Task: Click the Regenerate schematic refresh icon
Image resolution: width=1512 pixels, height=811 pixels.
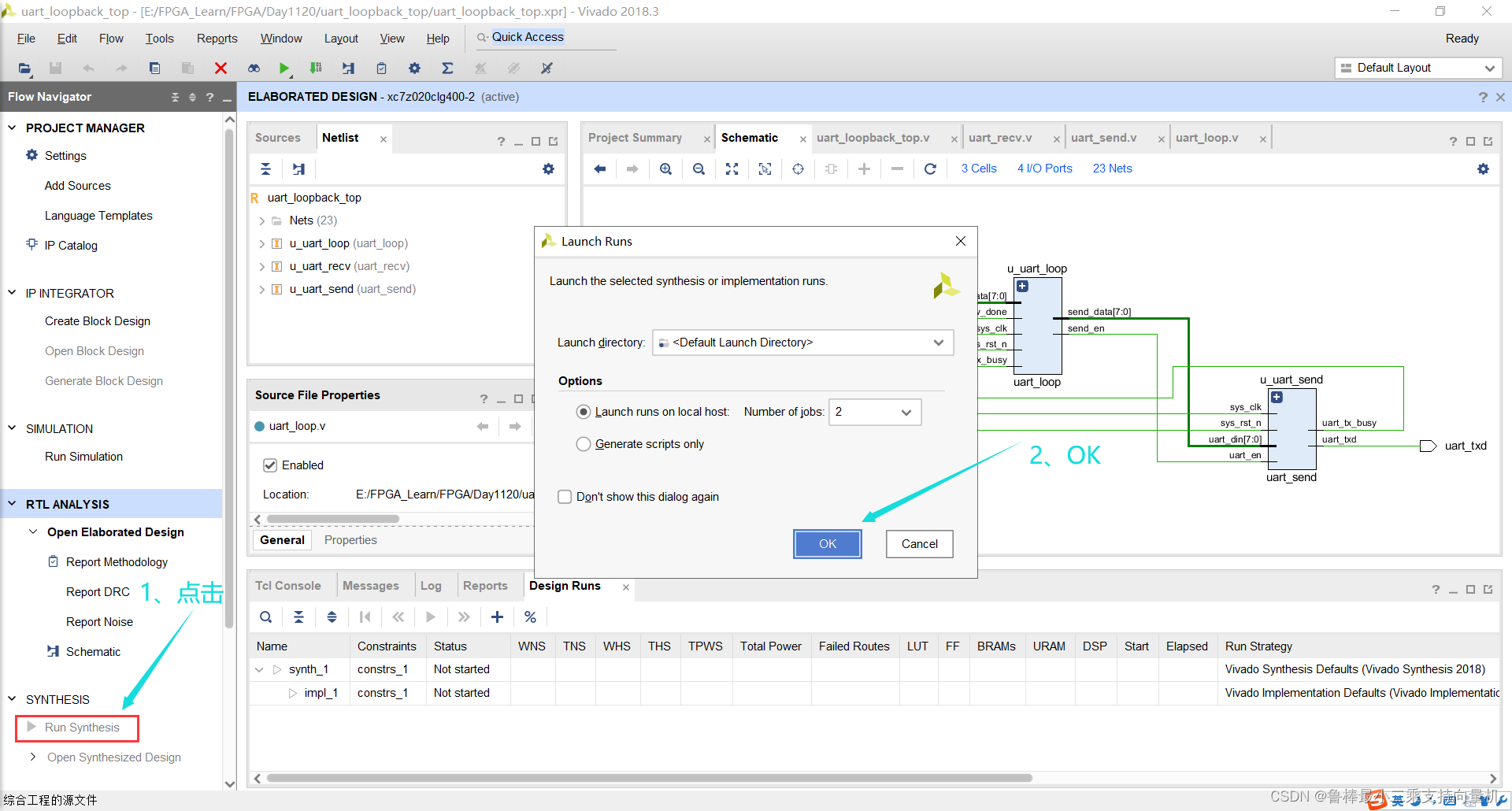Action: coord(930,168)
